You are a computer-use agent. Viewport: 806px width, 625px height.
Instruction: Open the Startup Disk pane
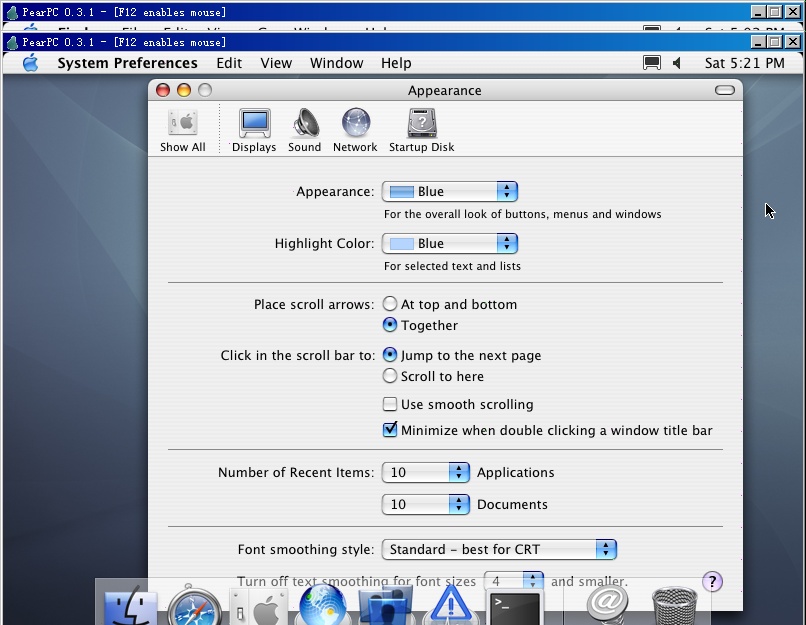coord(422,130)
